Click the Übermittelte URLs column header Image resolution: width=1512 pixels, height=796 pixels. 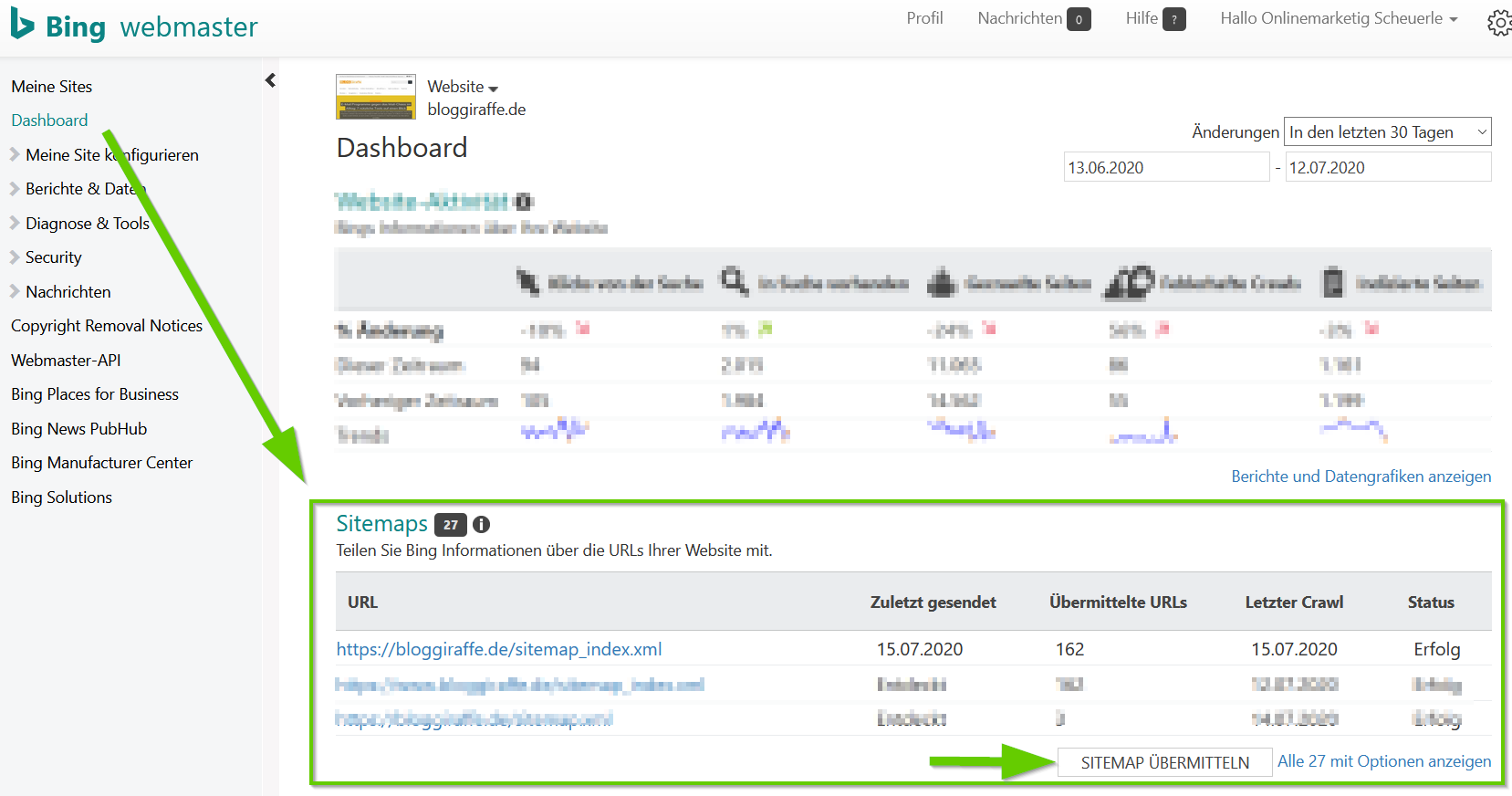coord(1118,602)
